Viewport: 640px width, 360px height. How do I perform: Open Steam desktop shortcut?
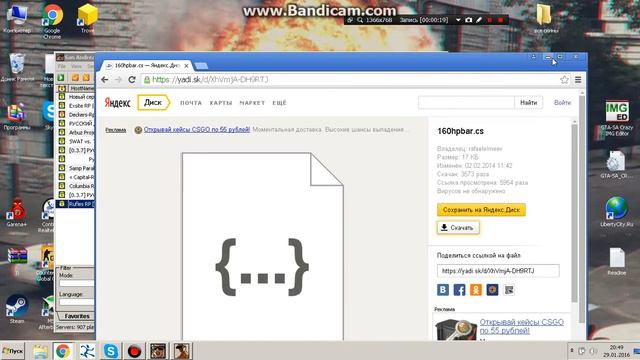(17, 309)
